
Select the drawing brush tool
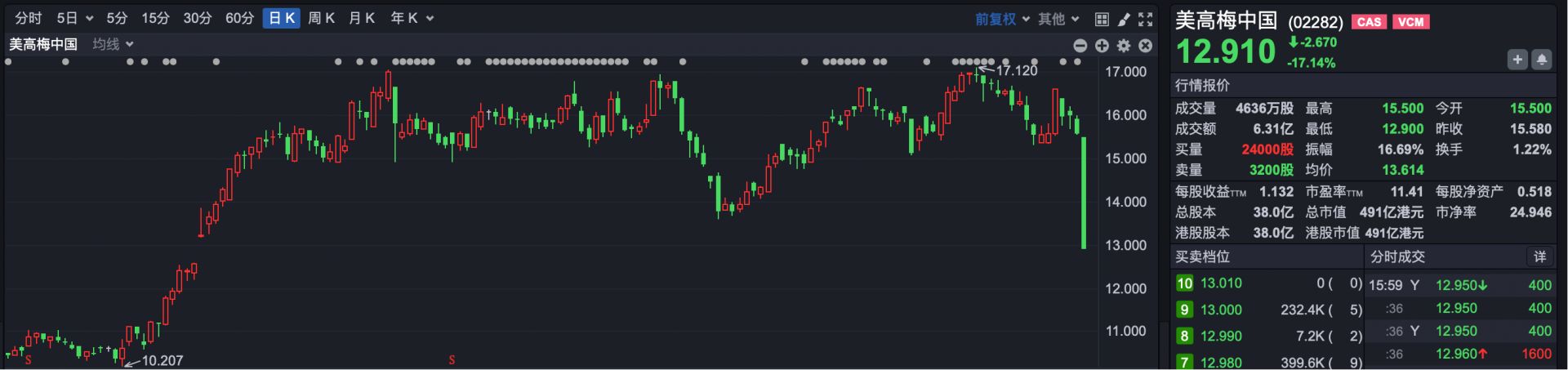(1124, 19)
